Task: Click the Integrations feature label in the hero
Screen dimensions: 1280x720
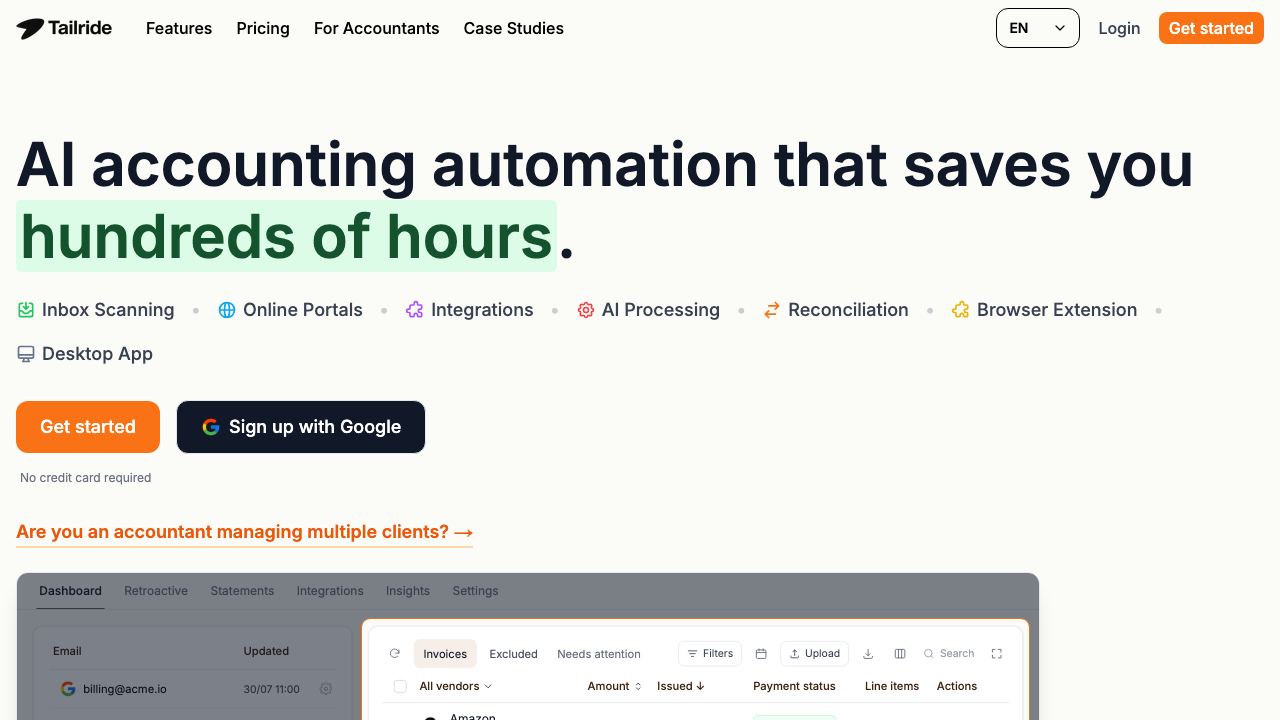Action: (x=482, y=310)
